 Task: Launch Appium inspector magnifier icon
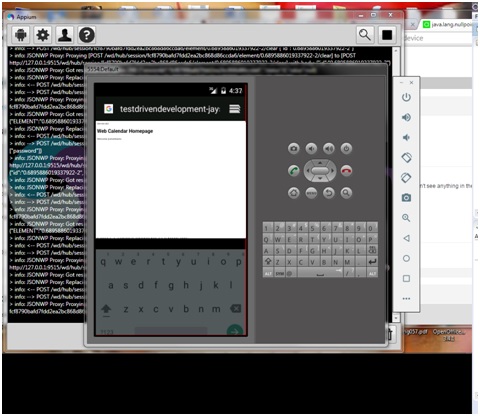365,35
